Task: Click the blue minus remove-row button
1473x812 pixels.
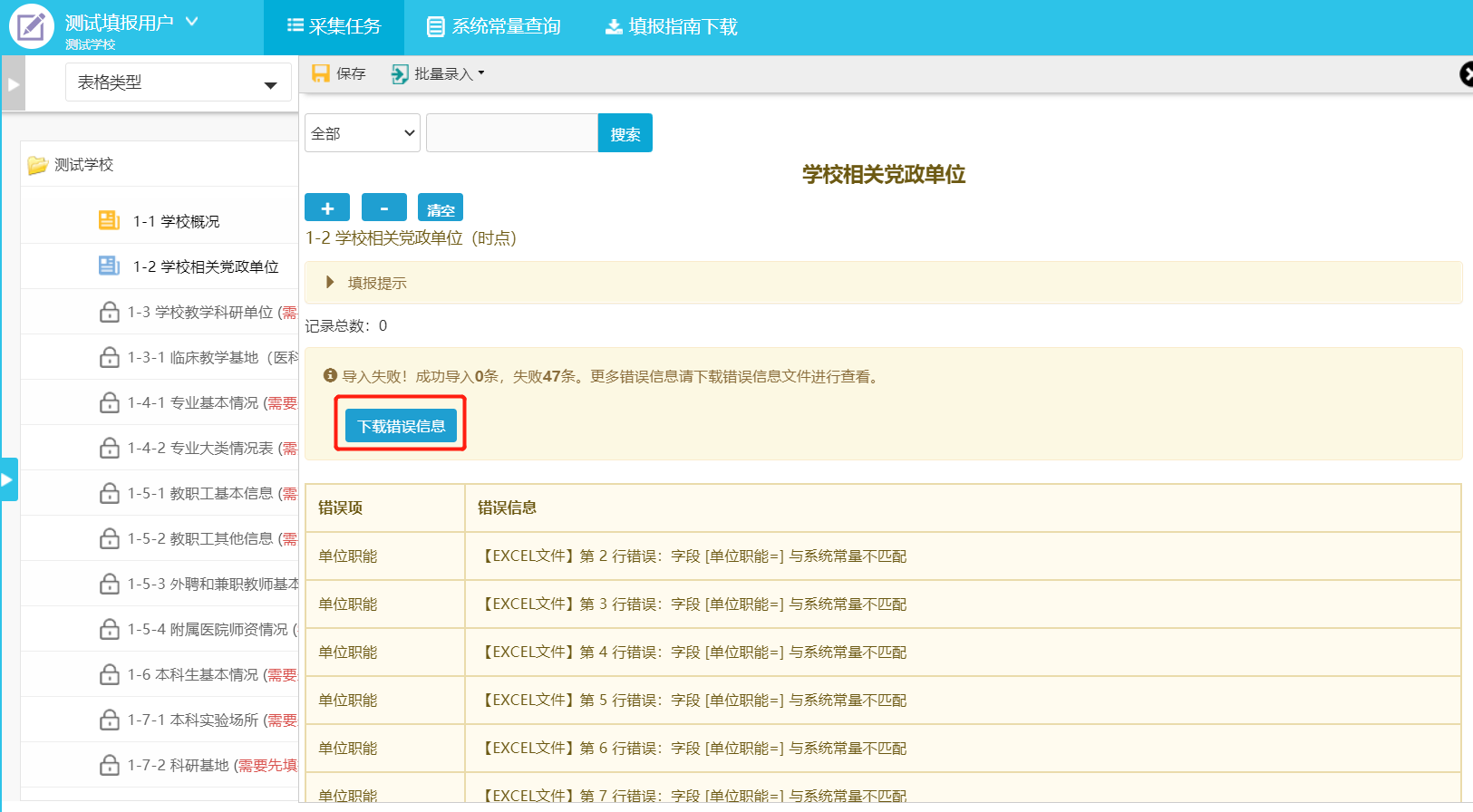Action: [x=383, y=208]
